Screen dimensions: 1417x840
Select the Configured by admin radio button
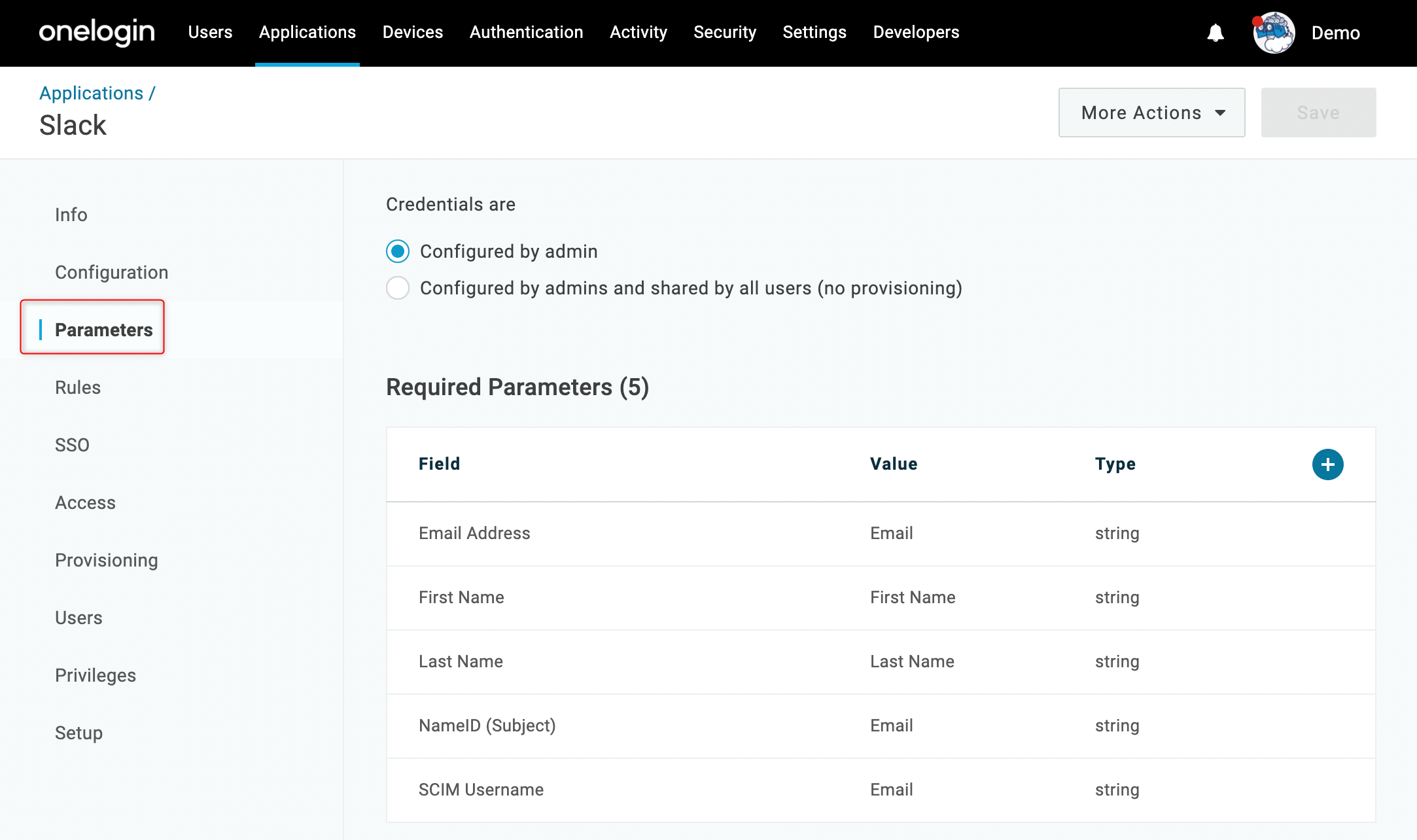point(398,251)
